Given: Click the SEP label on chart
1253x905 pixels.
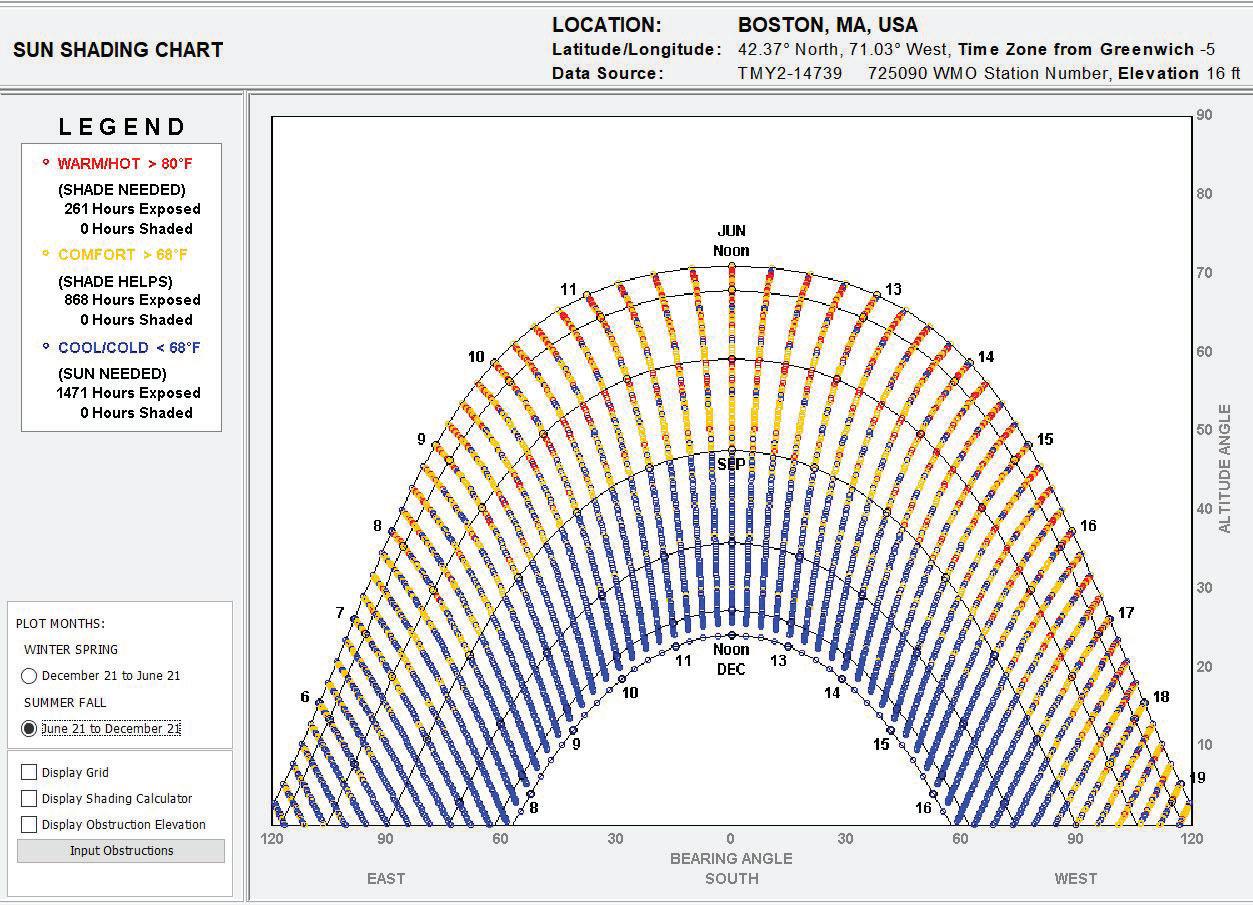Looking at the screenshot, I should pyautogui.click(x=731, y=465).
